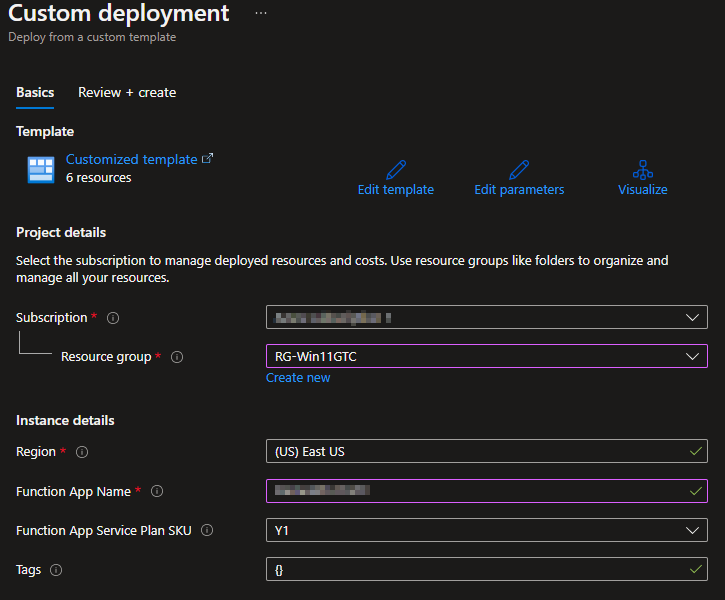Show info tooltip for Tags
725x600 pixels.
point(56,570)
